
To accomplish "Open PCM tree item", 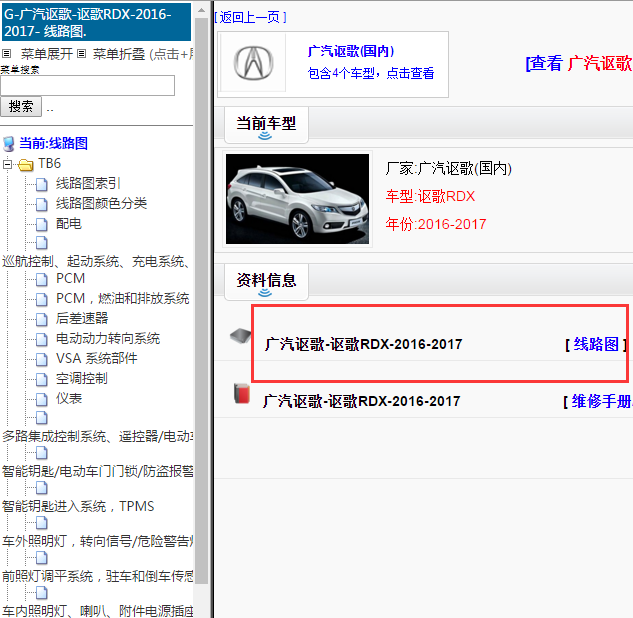I will coord(70,279).
